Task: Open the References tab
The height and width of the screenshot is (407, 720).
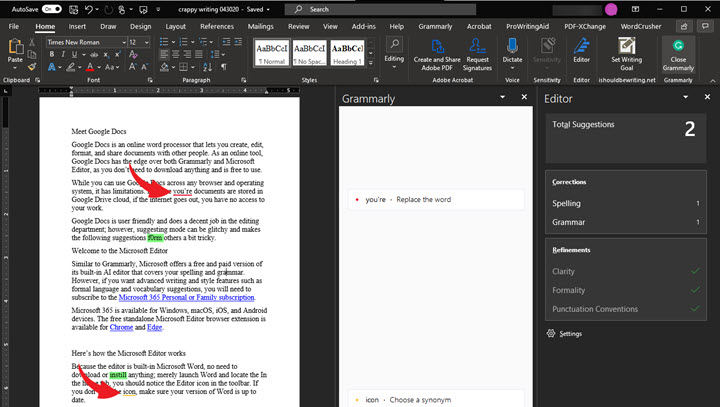Action: 217,27
